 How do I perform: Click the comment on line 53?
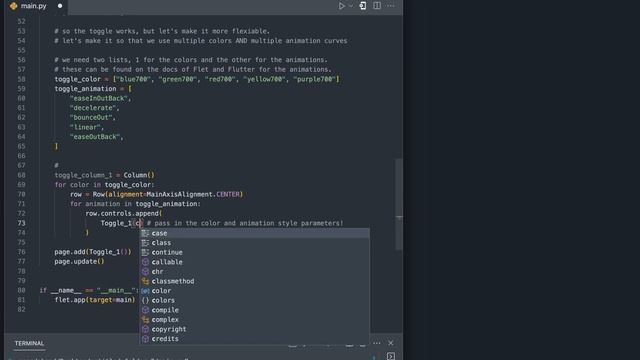click(x=162, y=31)
